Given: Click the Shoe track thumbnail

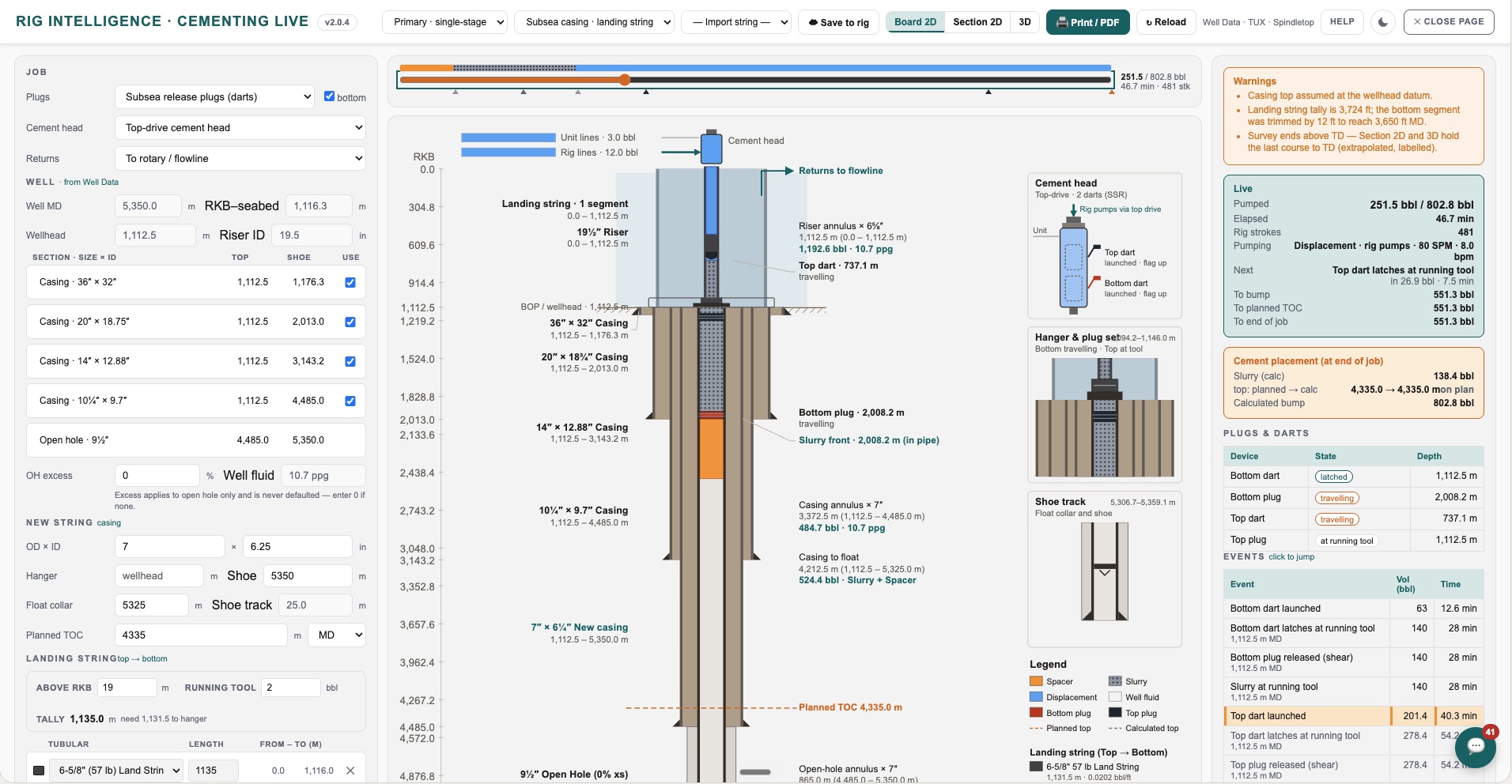Looking at the screenshot, I should pyautogui.click(x=1104, y=569).
